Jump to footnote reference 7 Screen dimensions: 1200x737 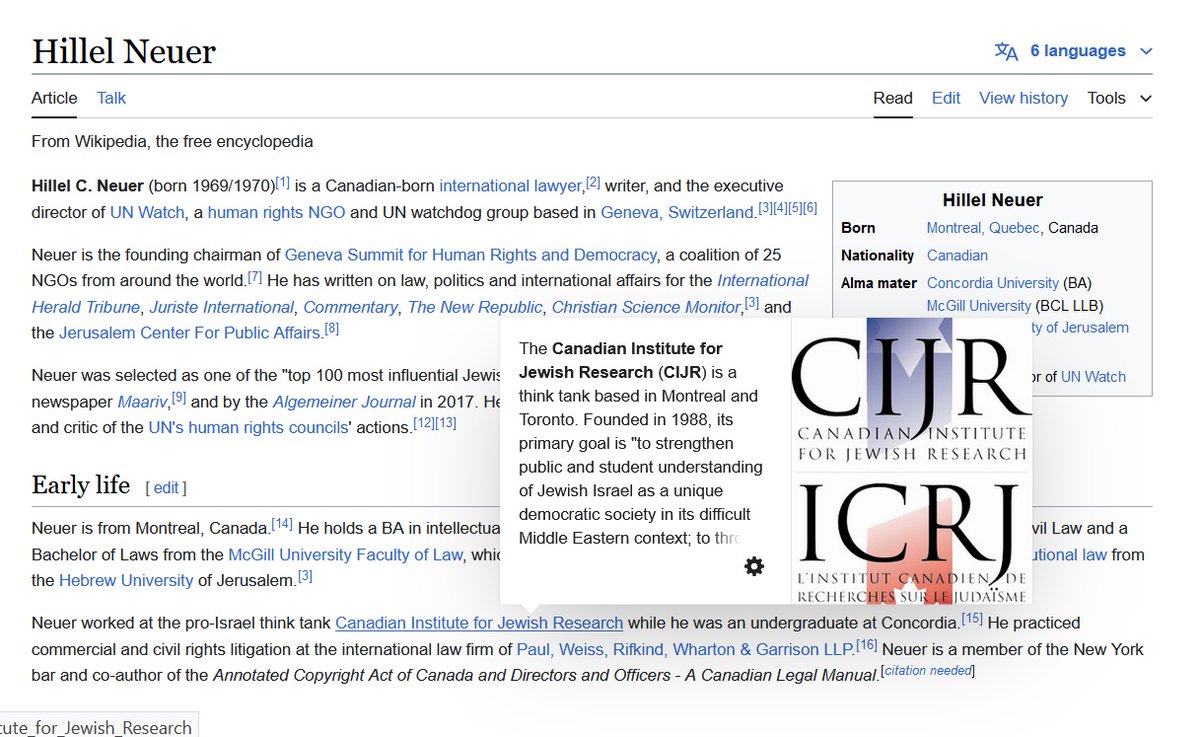[x=255, y=277]
